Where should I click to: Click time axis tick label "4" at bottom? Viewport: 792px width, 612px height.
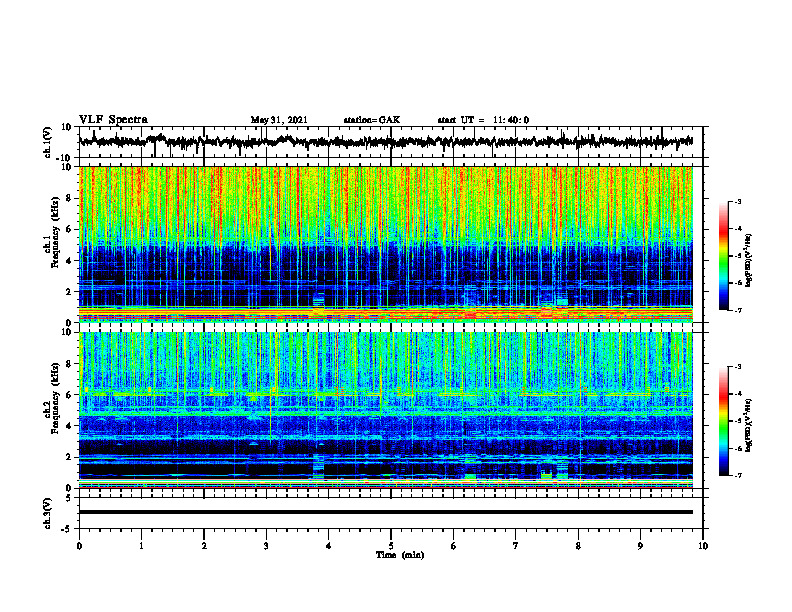(x=329, y=546)
